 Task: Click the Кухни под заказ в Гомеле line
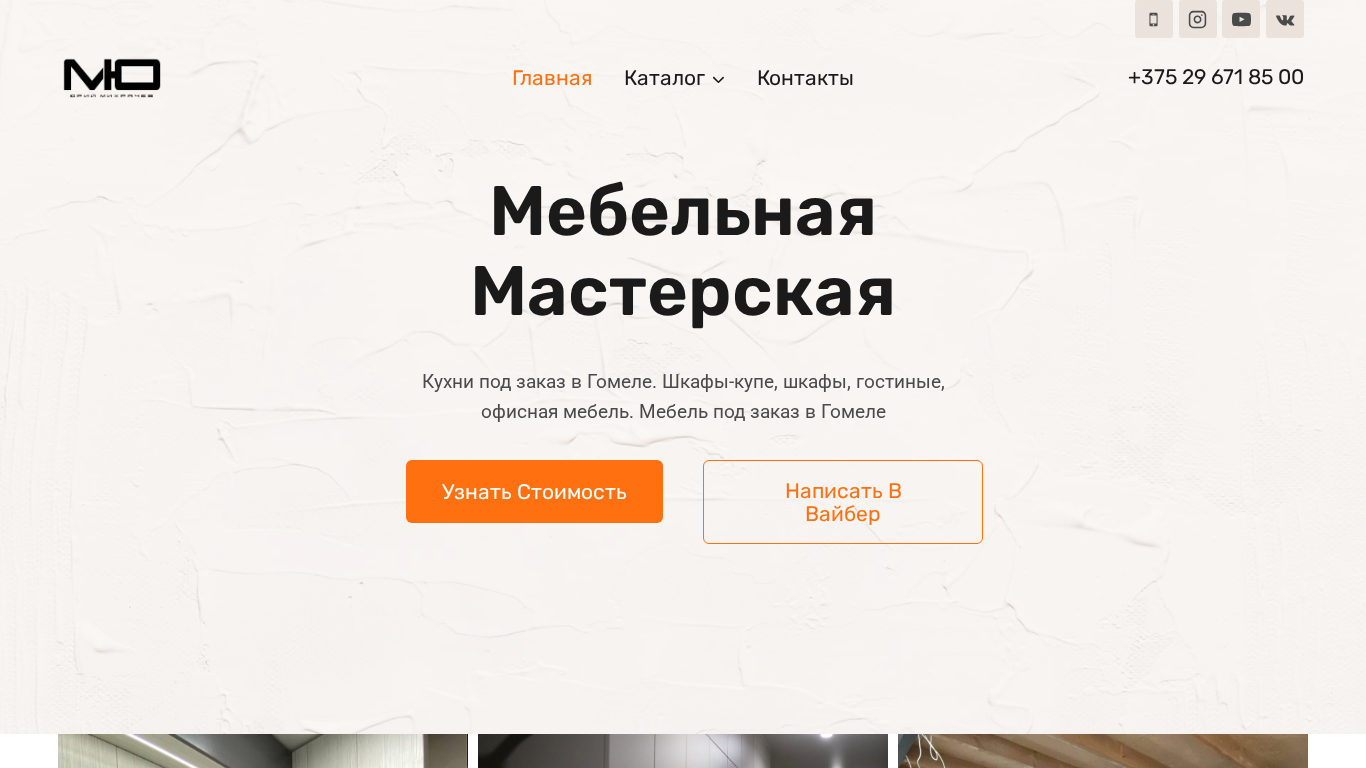click(683, 381)
